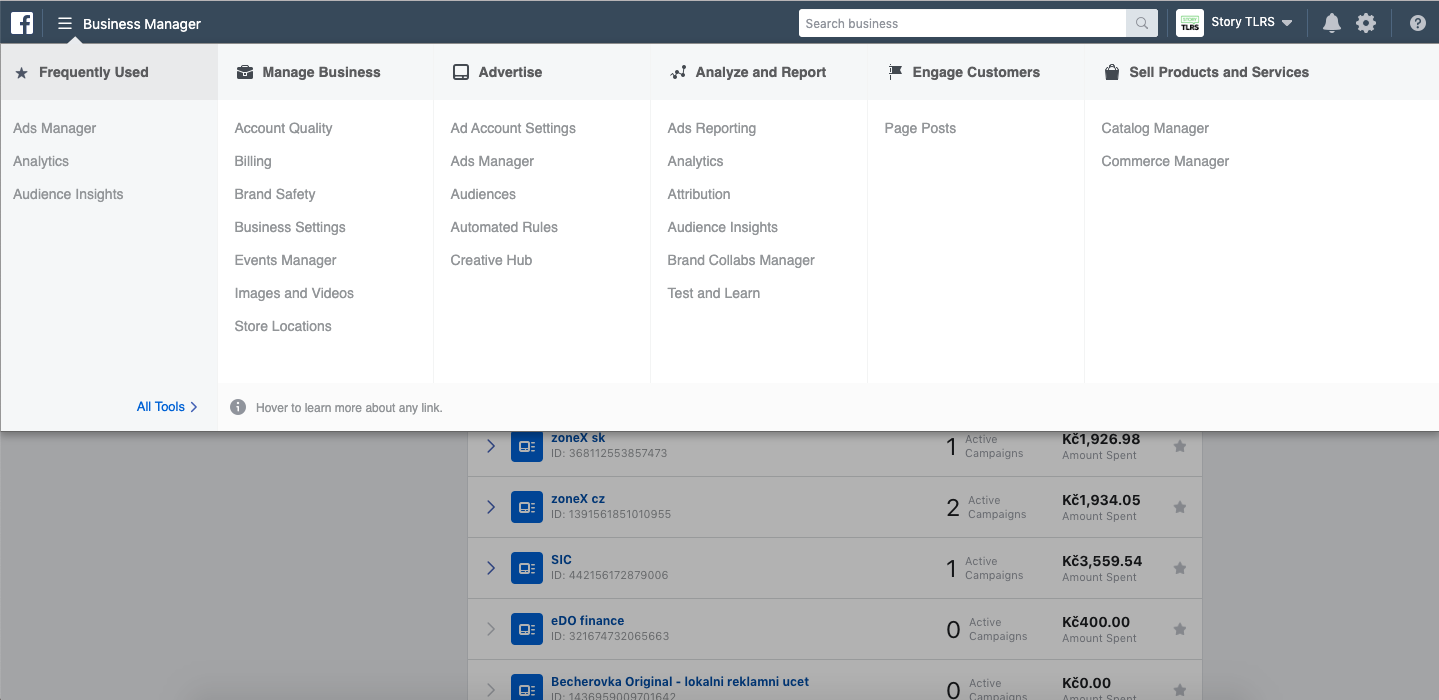Open Ads Manager under Advertise
The width and height of the screenshot is (1439, 700).
pos(492,161)
